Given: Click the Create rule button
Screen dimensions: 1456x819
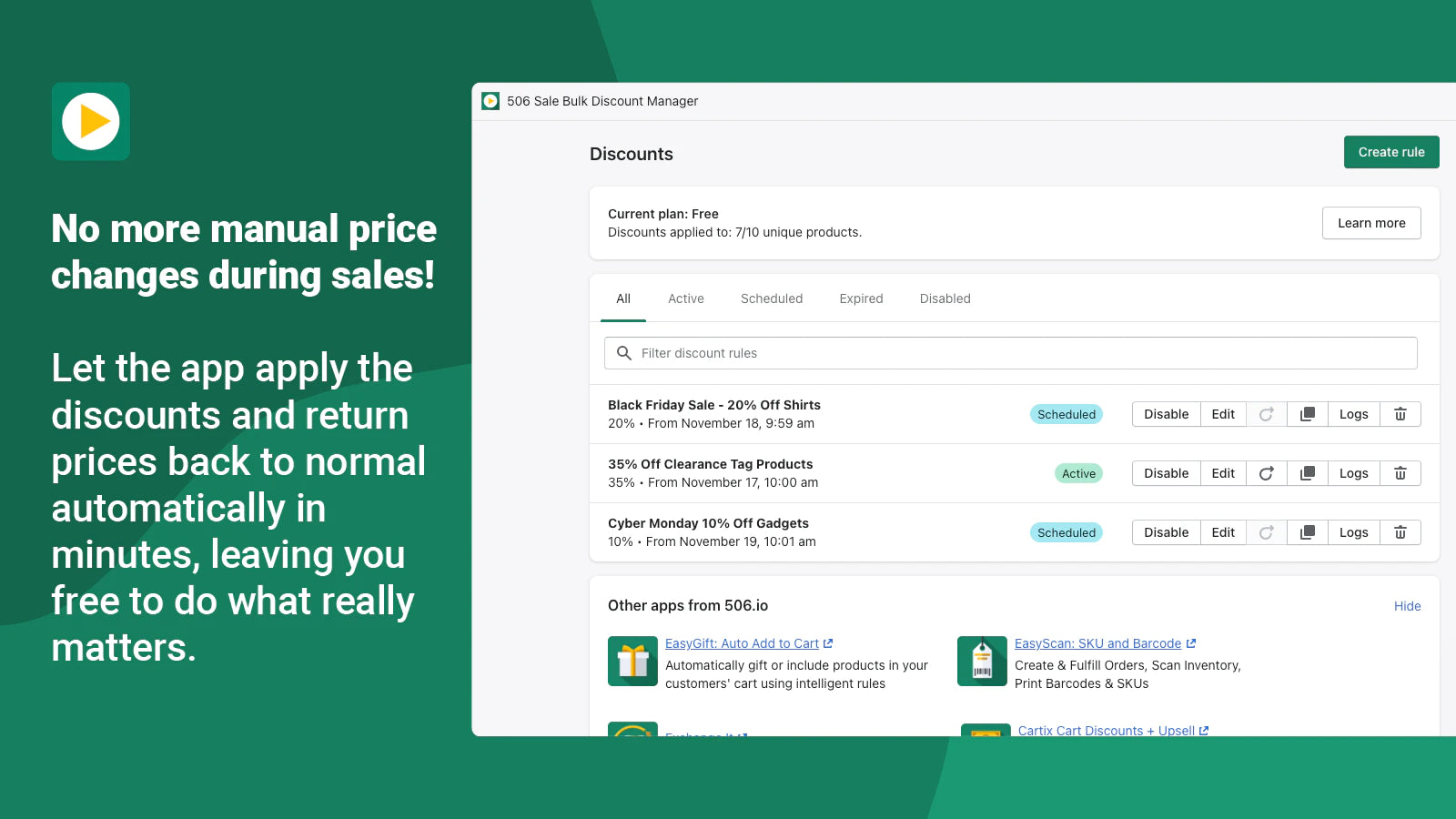Looking at the screenshot, I should coord(1390,152).
